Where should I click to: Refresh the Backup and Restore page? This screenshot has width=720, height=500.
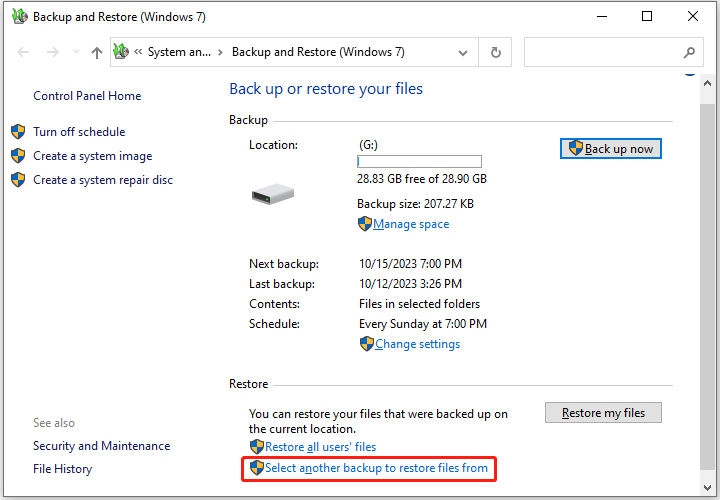[x=495, y=52]
